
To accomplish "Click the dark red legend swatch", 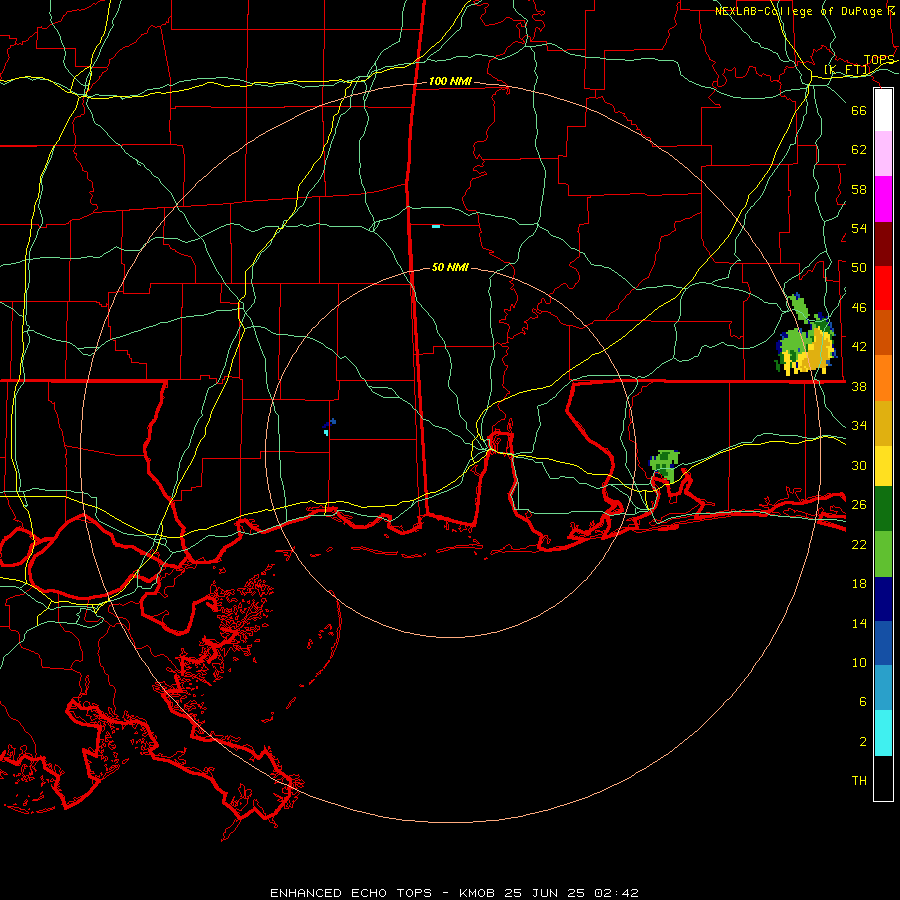I will pos(883,244).
